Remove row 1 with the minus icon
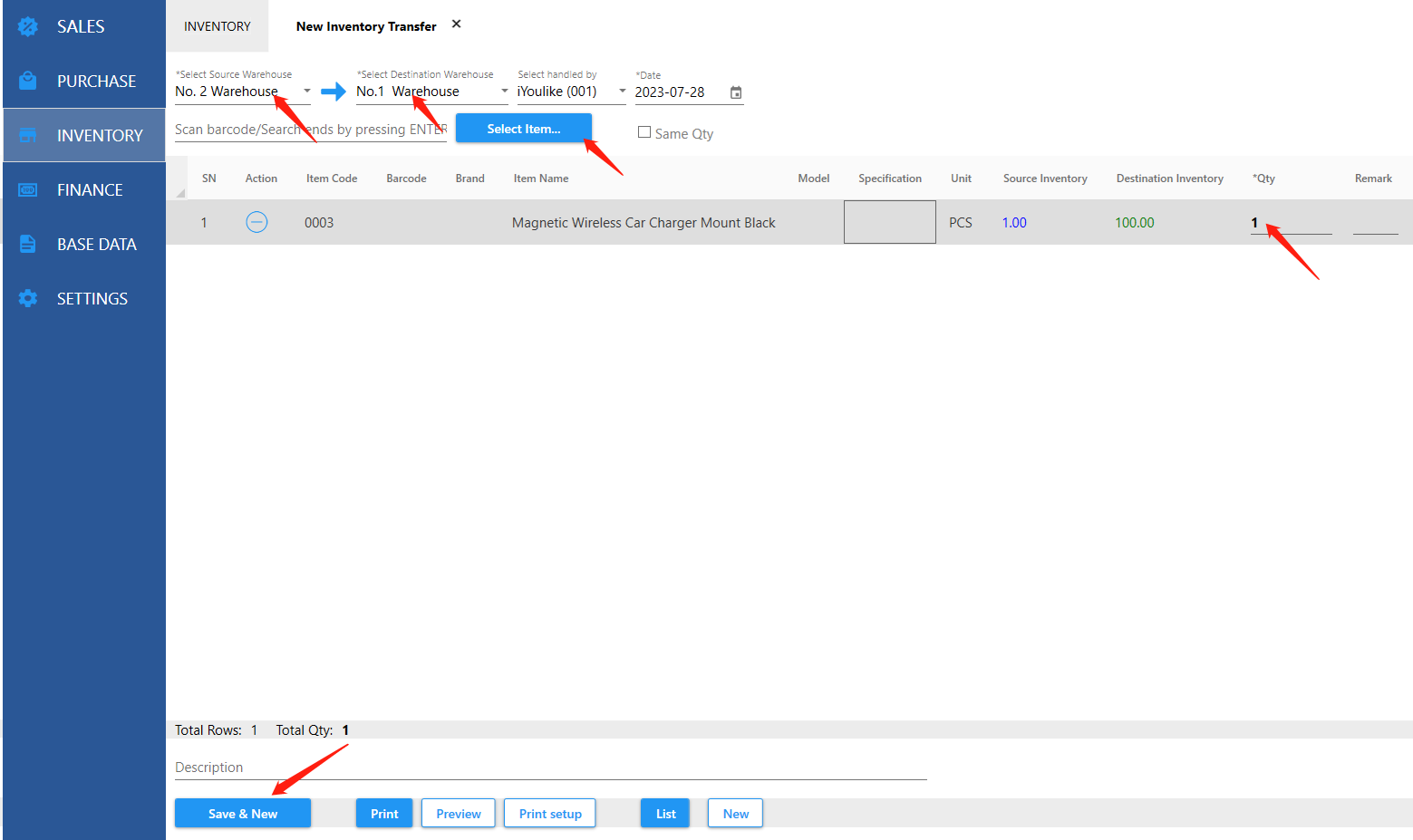 pos(256,222)
